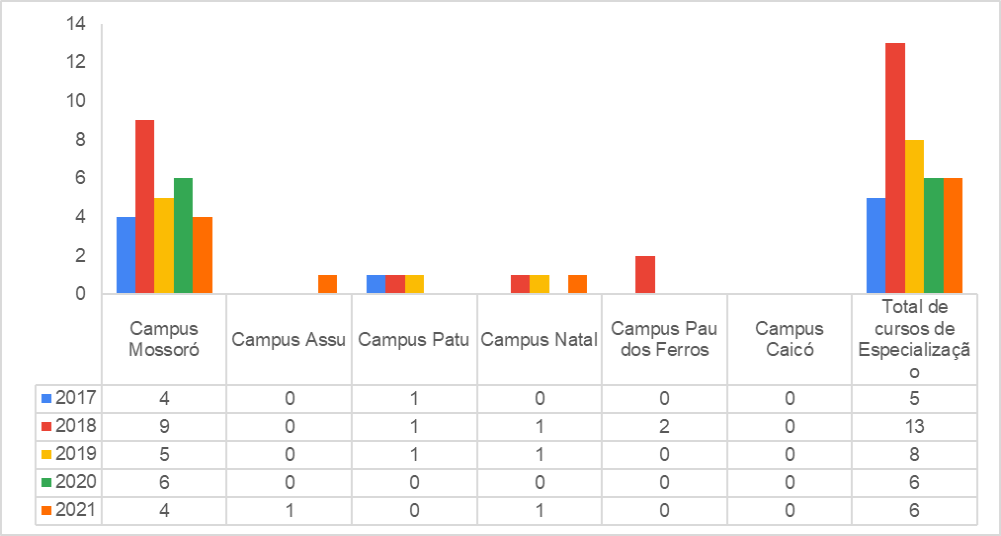Click Total de cursos de Especialização label
The width and height of the screenshot is (1001, 536).
click(x=915, y=339)
